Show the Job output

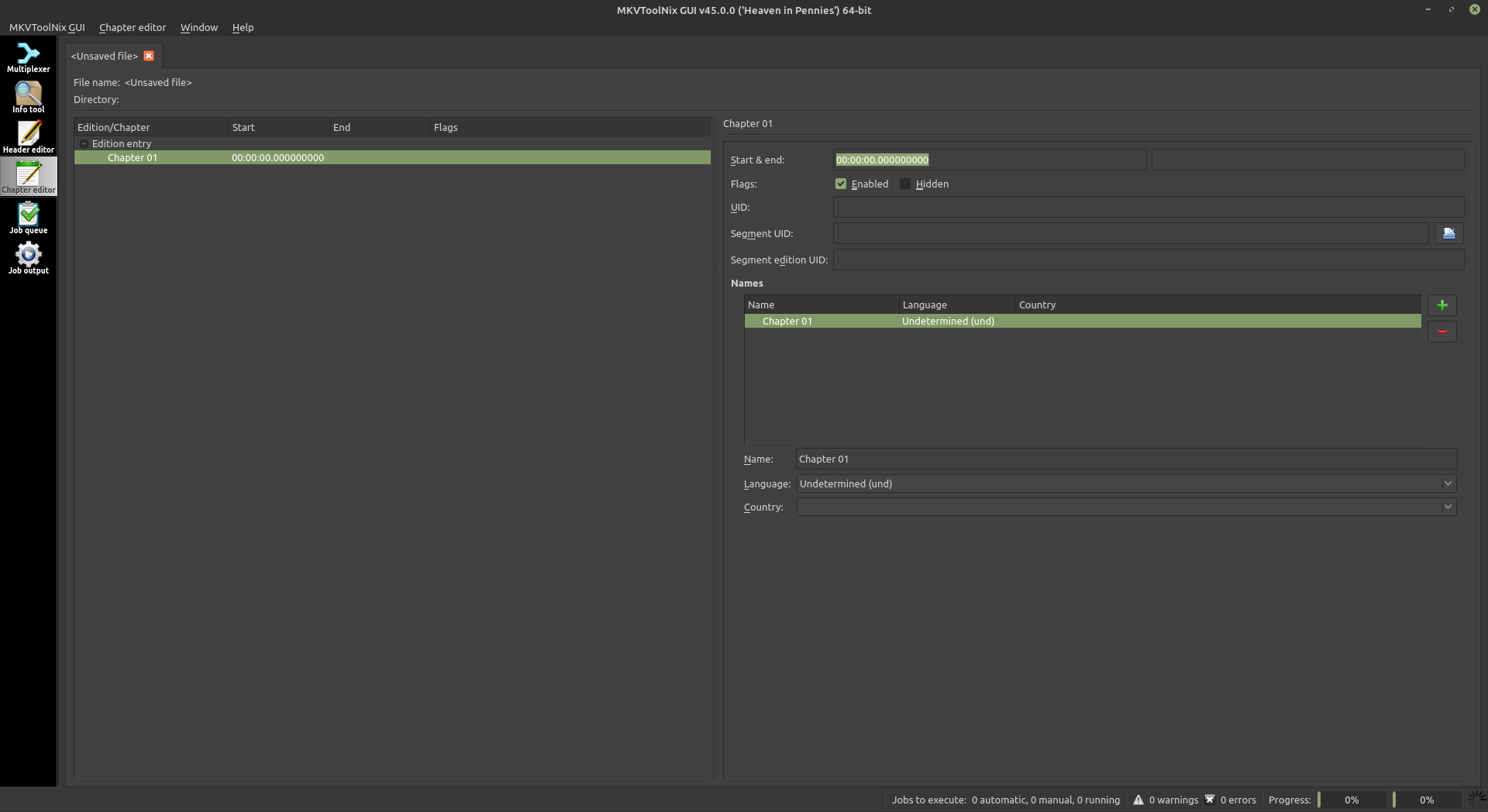[29, 259]
